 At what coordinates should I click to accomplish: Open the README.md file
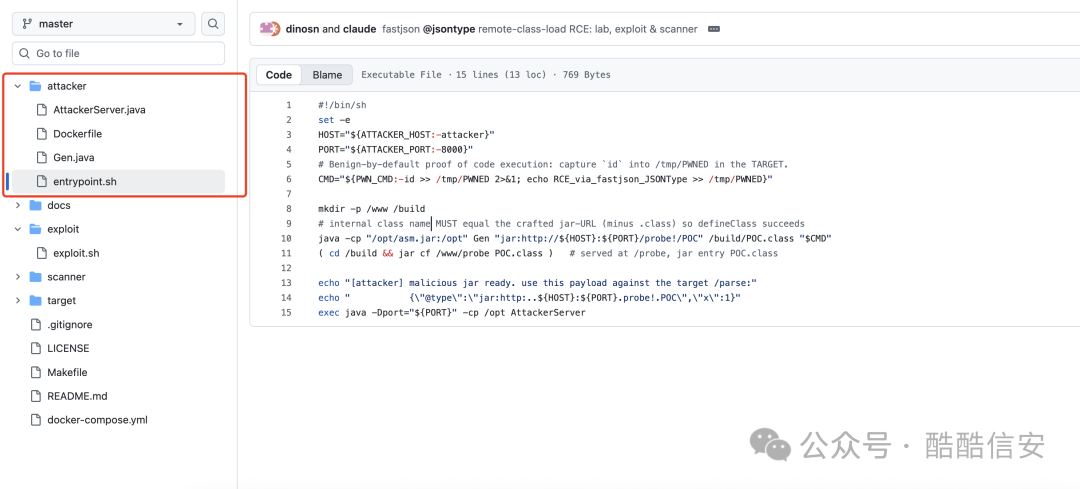77,396
